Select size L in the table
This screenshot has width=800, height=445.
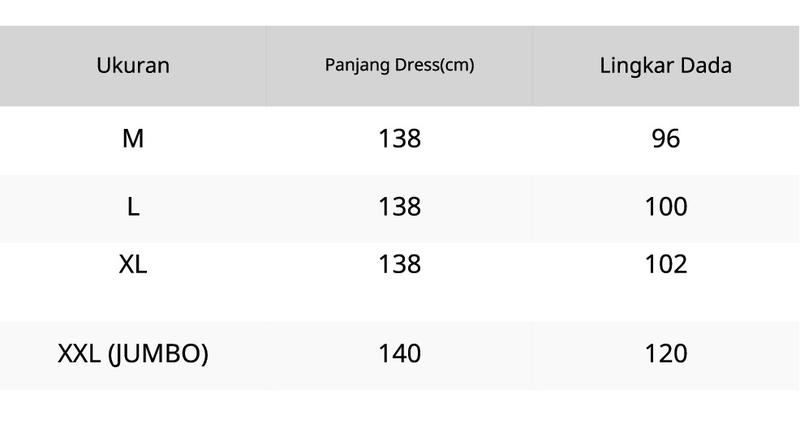[133, 207]
